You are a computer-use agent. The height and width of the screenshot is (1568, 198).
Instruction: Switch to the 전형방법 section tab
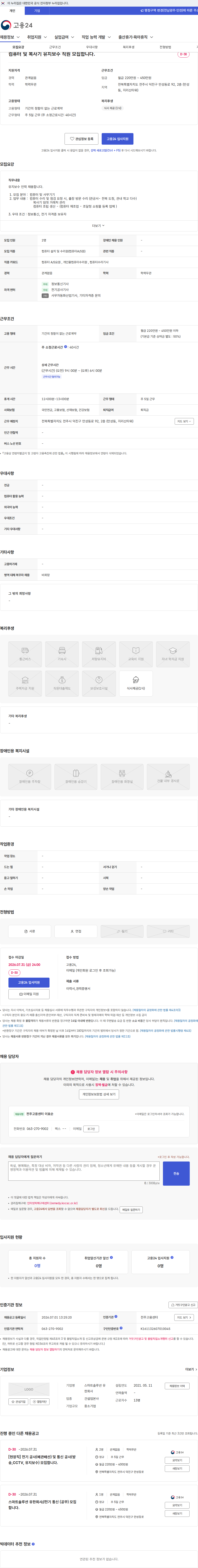point(165,47)
